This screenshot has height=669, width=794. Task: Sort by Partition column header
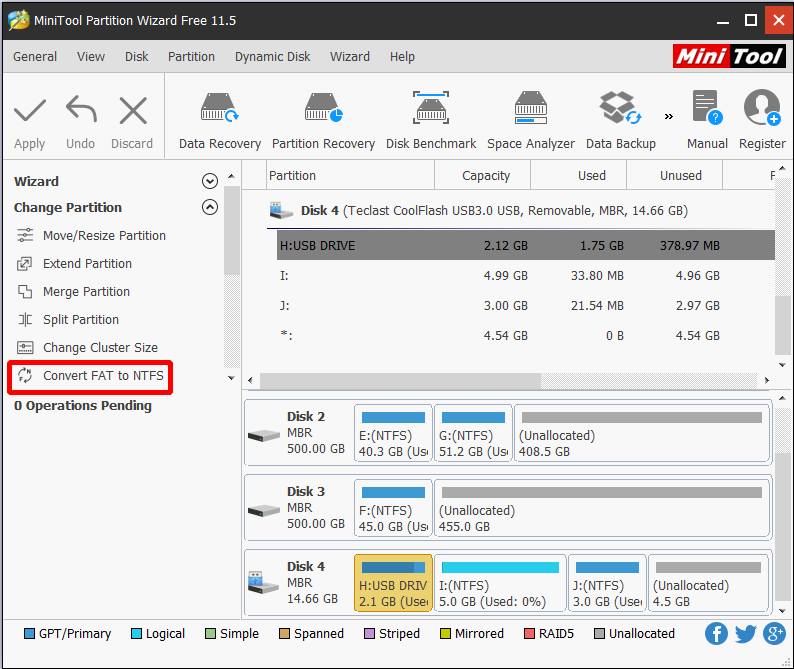coord(350,175)
